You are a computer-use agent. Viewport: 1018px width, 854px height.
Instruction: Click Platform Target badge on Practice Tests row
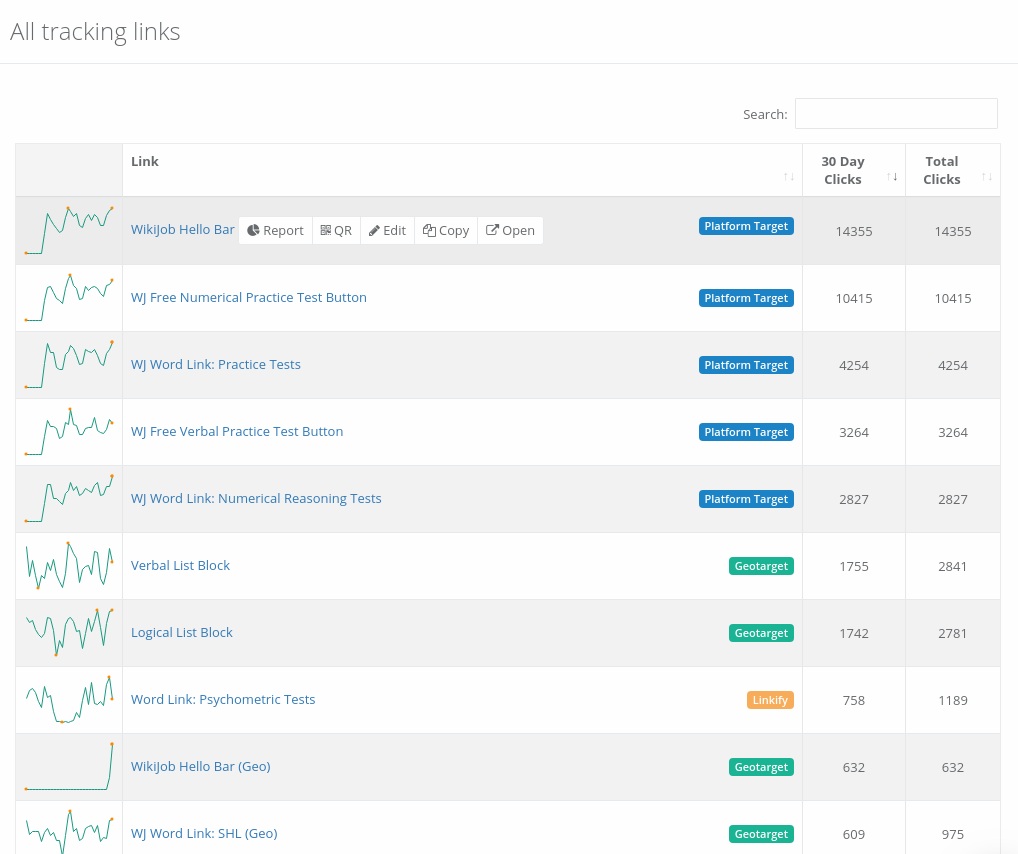(x=746, y=365)
